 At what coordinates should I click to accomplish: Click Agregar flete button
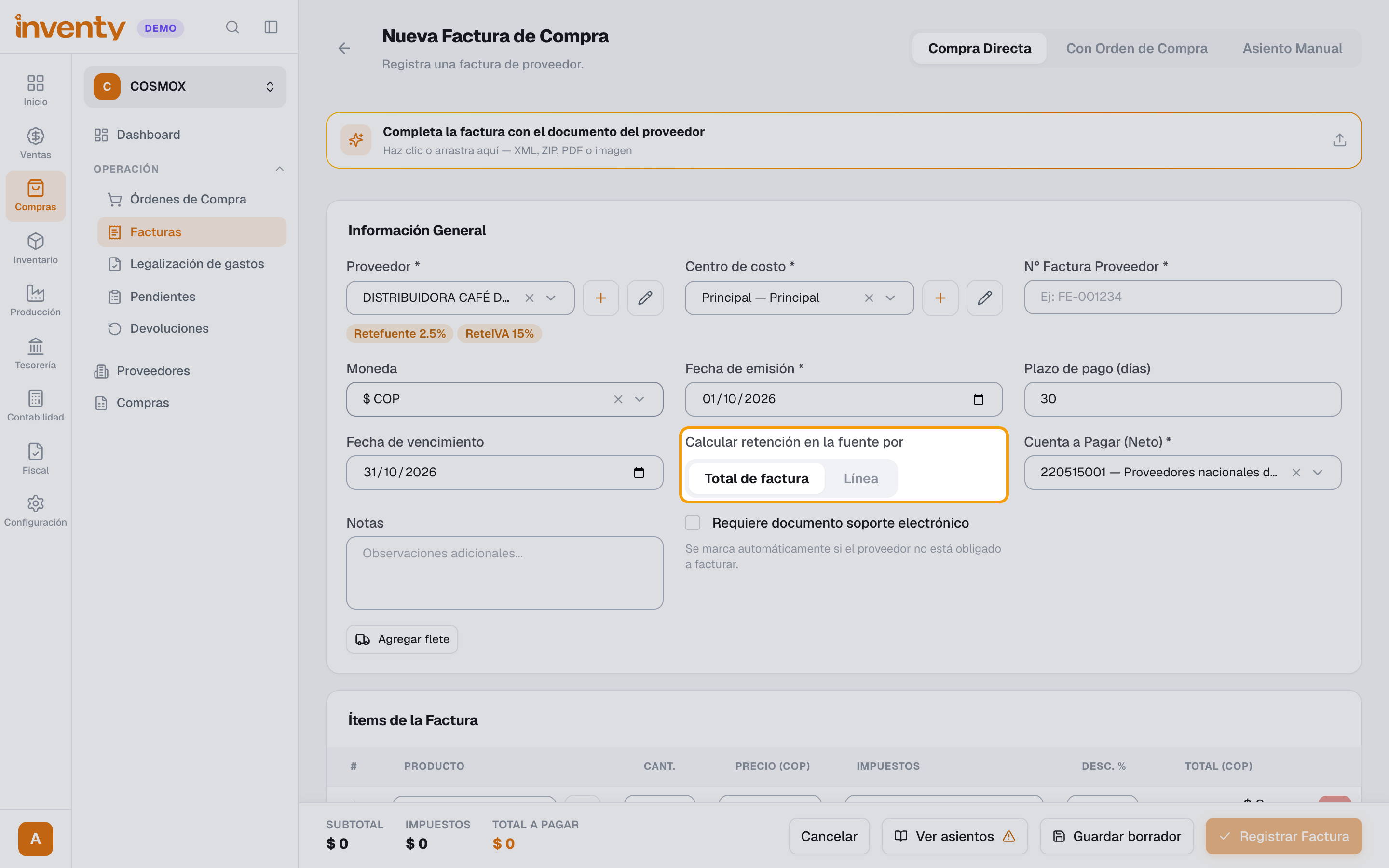[402, 639]
